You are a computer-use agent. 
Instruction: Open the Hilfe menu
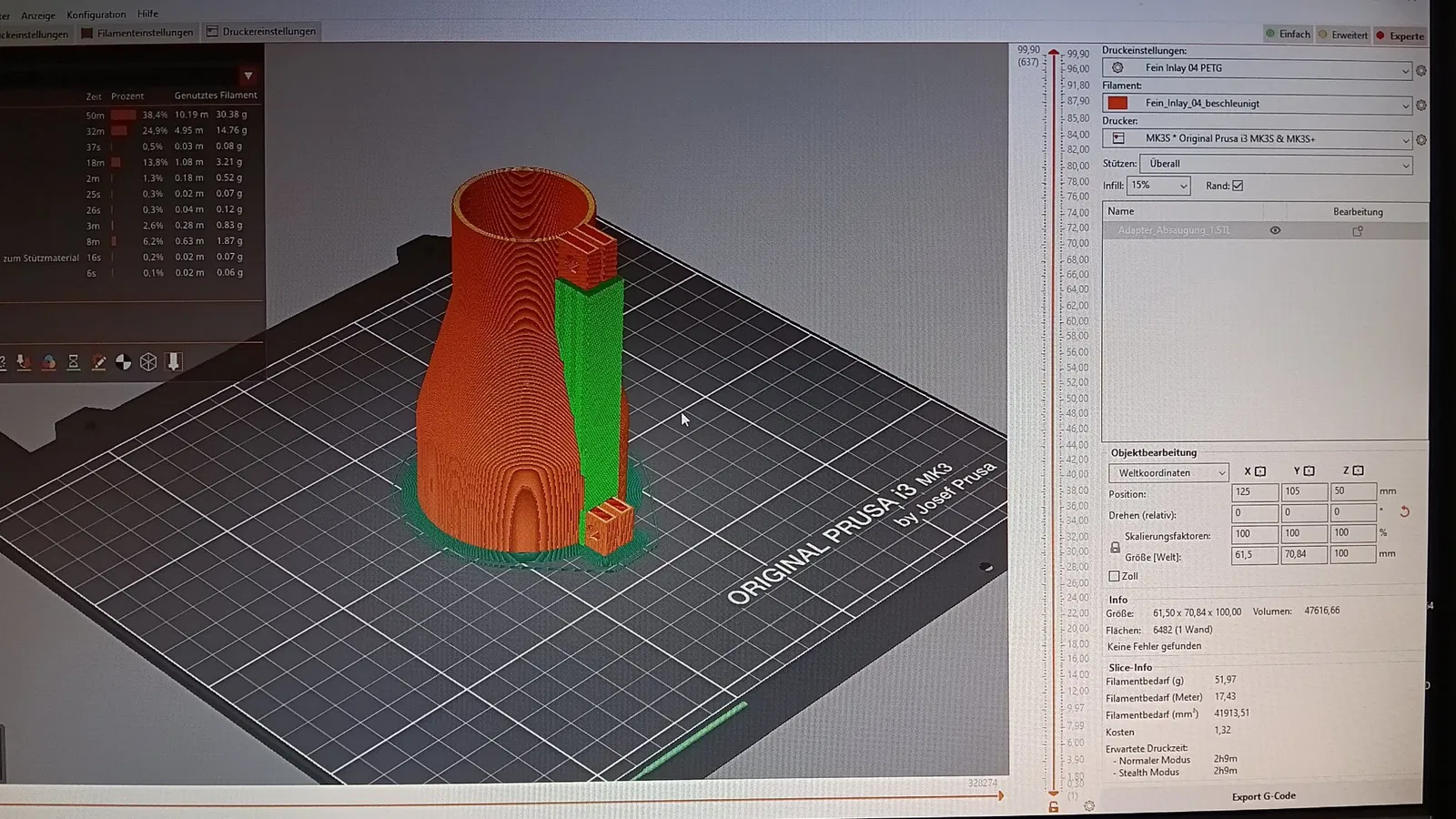tap(148, 14)
